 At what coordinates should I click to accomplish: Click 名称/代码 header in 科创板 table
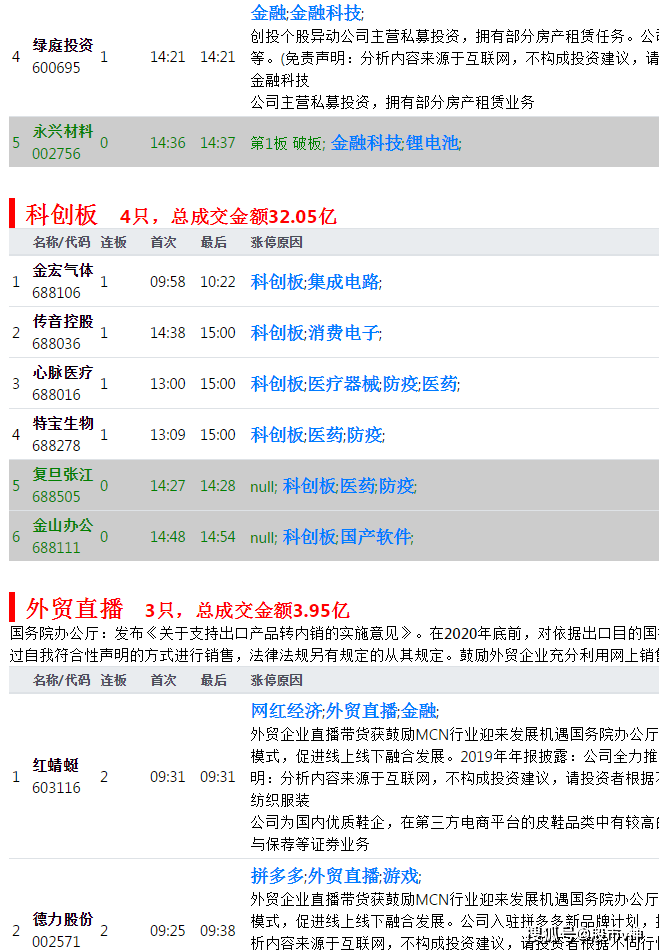[x=61, y=242]
